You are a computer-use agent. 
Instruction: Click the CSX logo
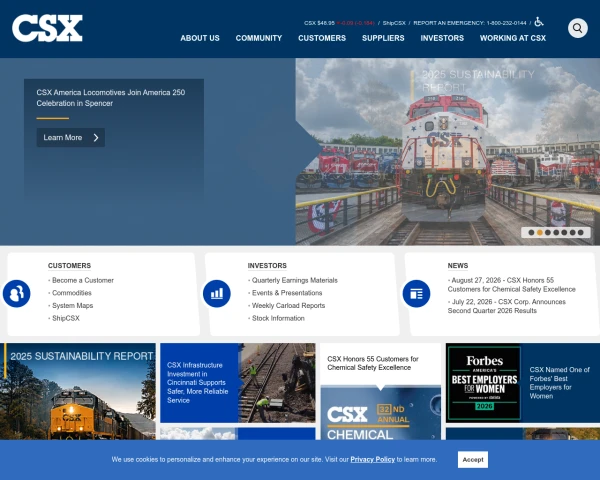coord(47,28)
